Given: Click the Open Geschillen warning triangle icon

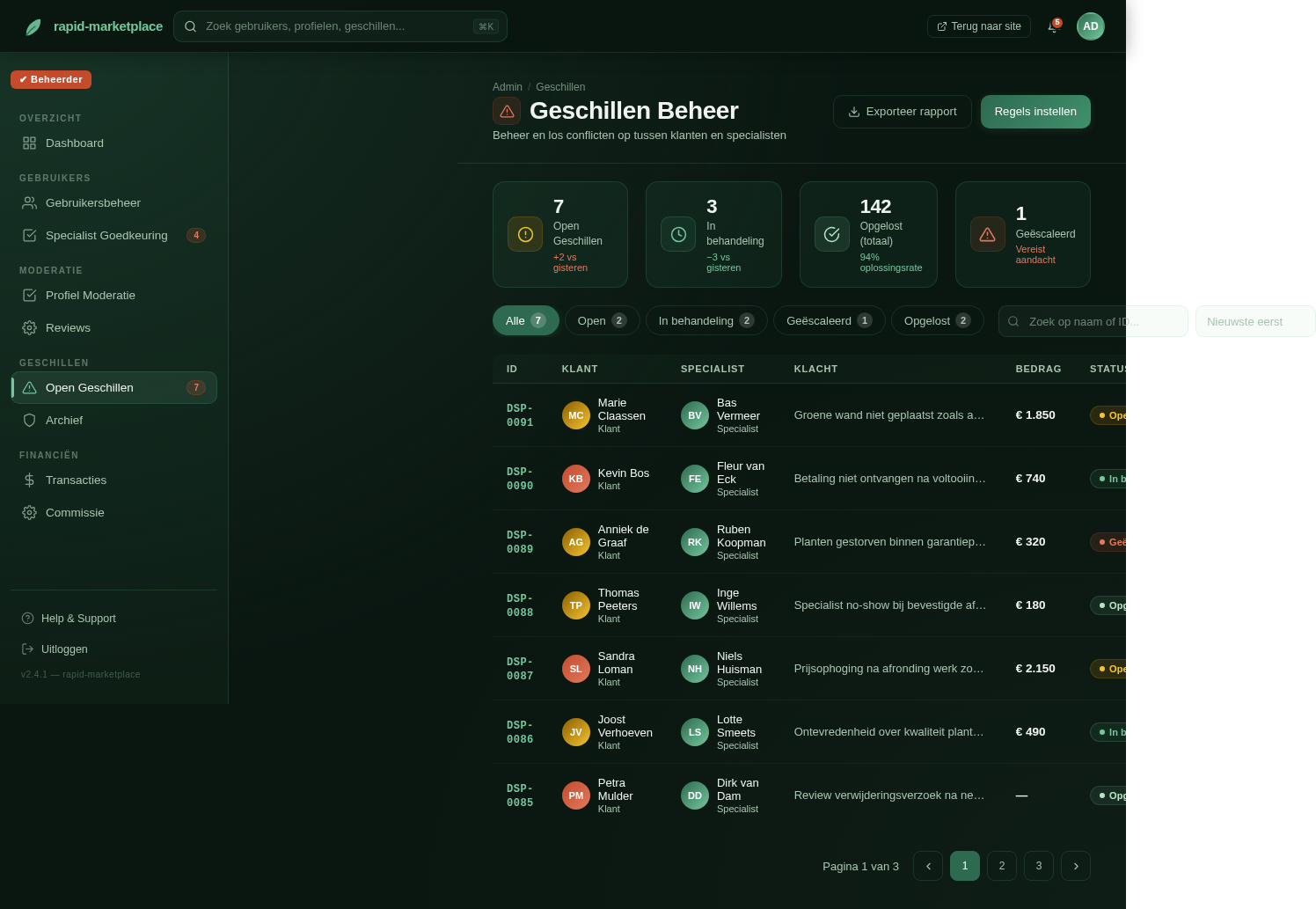Looking at the screenshot, I should pyautogui.click(x=30, y=387).
